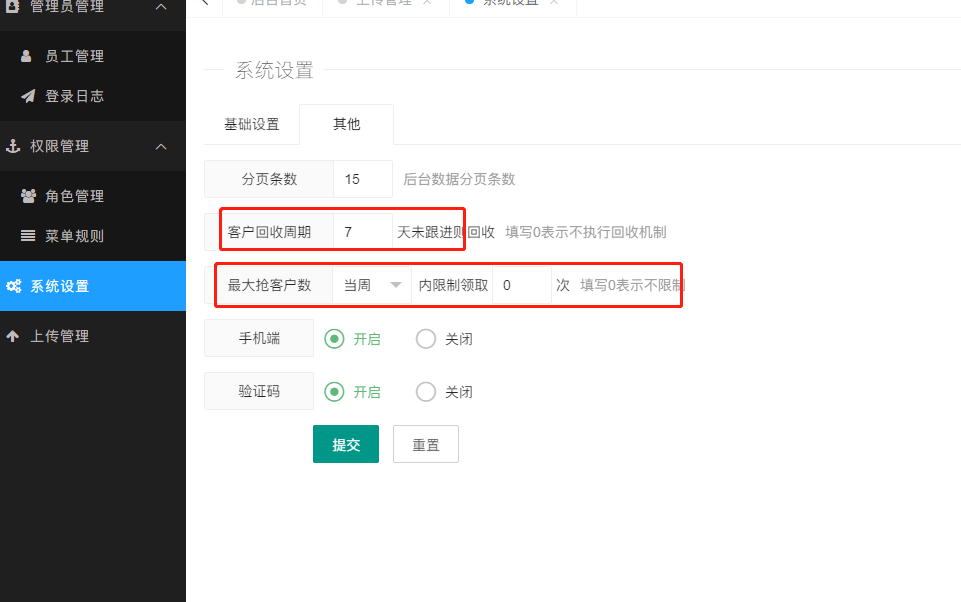Enable the 手机端 开启 radio option
Viewport: 961px width, 602px height.
[335, 339]
